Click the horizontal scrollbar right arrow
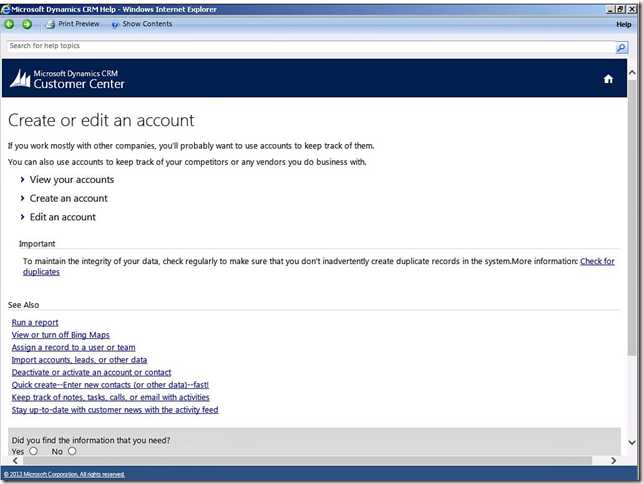 pyautogui.click(x=613, y=461)
